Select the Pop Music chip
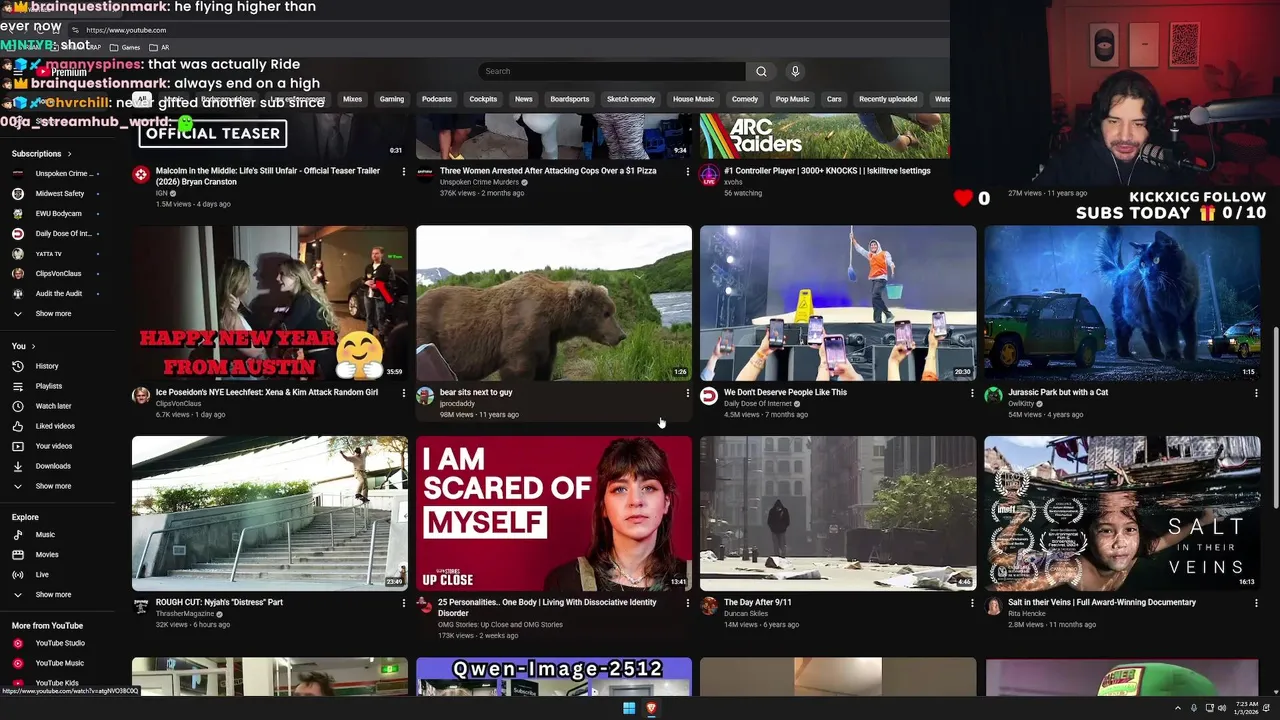Image resolution: width=1280 pixels, height=720 pixels. (x=793, y=99)
